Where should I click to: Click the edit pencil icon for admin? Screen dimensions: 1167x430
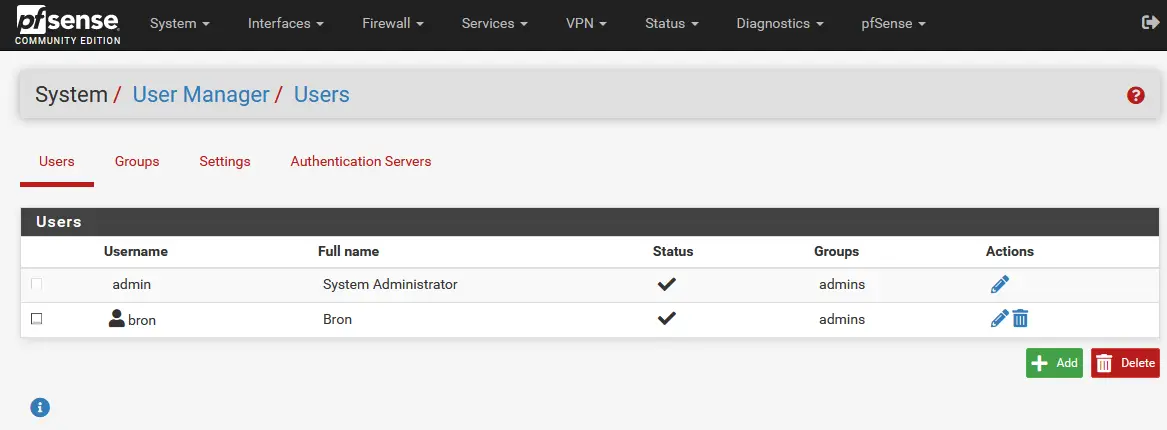(x=999, y=285)
